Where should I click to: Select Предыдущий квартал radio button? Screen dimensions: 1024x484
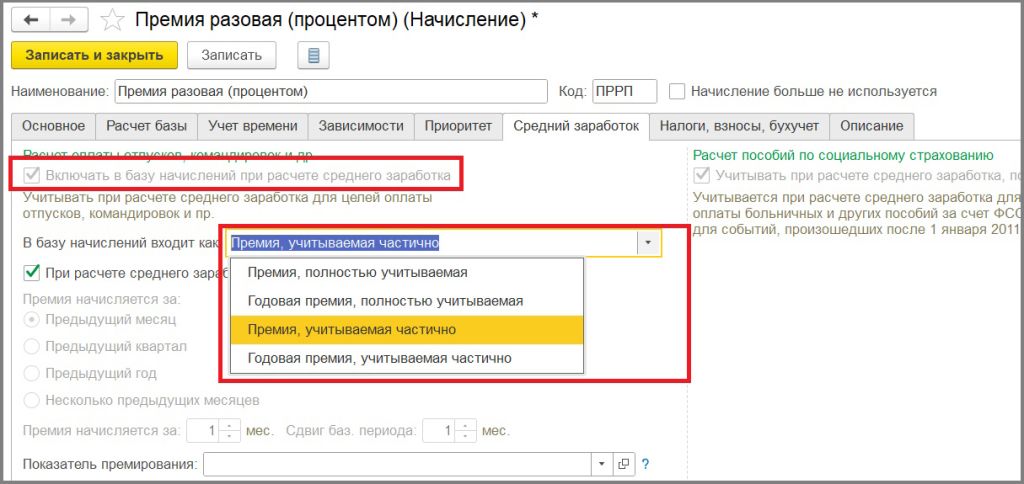pyautogui.click(x=31, y=347)
